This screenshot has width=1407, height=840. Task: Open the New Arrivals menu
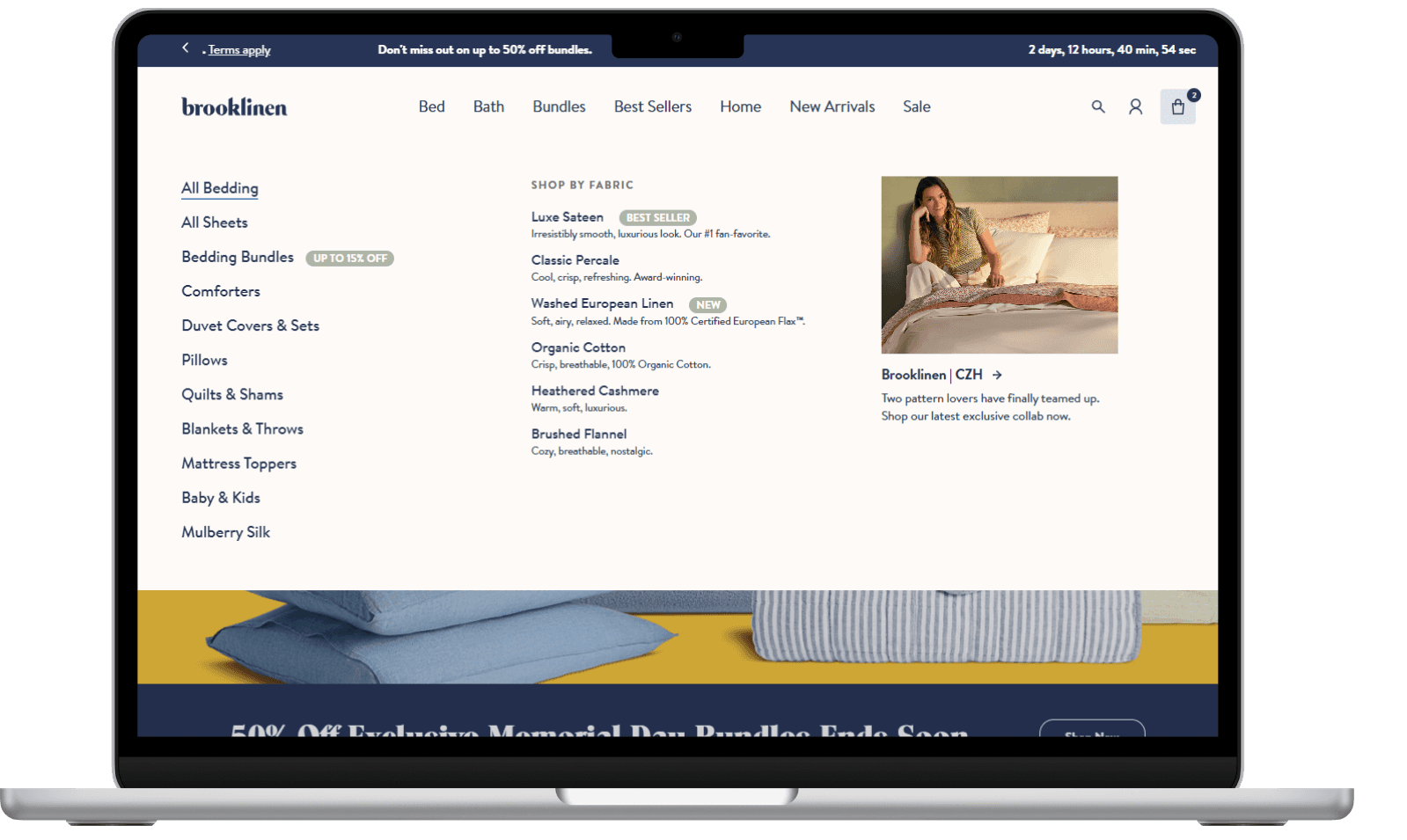(832, 106)
